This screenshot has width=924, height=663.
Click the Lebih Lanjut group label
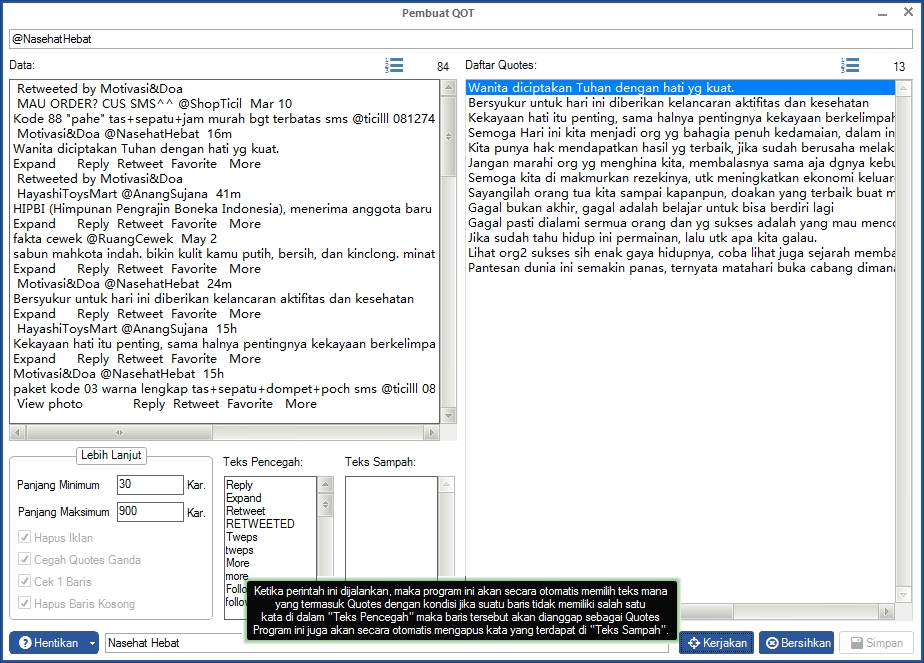click(x=111, y=455)
